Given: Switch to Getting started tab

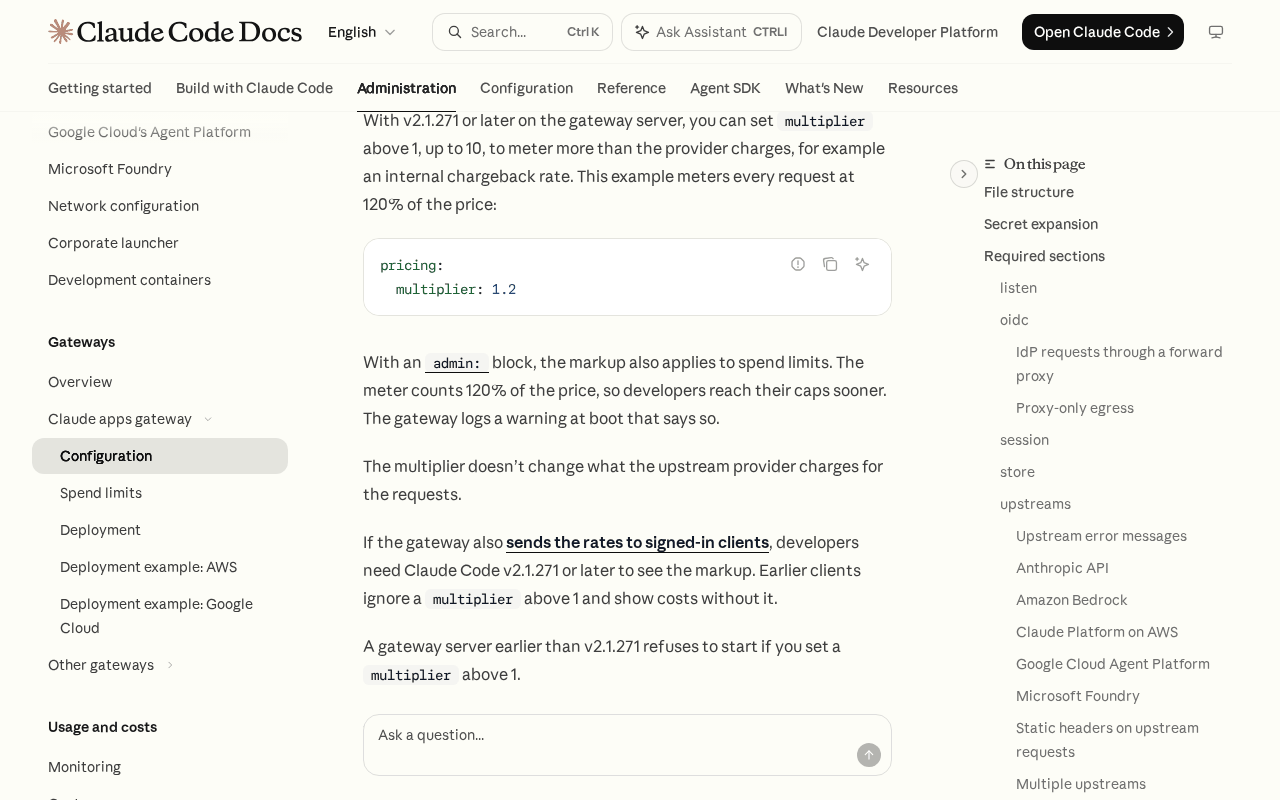Looking at the screenshot, I should tap(100, 88).
